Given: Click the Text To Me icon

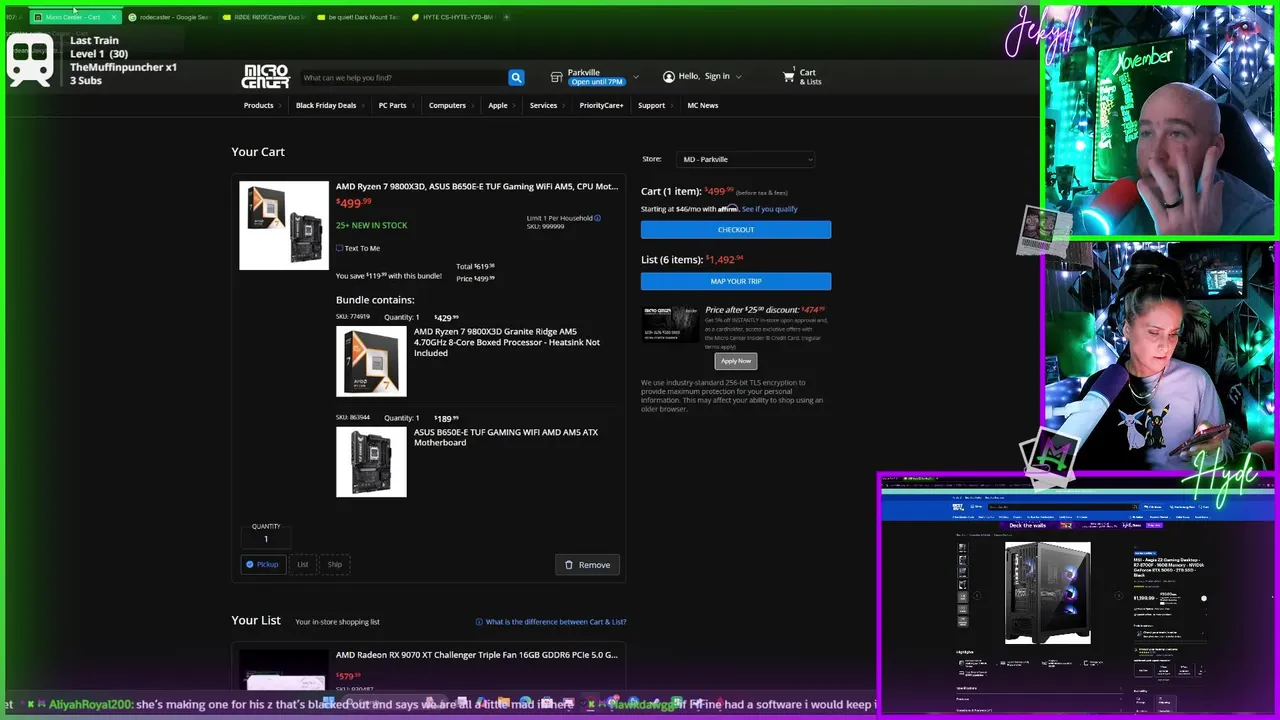Looking at the screenshot, I should coord(339,248).
